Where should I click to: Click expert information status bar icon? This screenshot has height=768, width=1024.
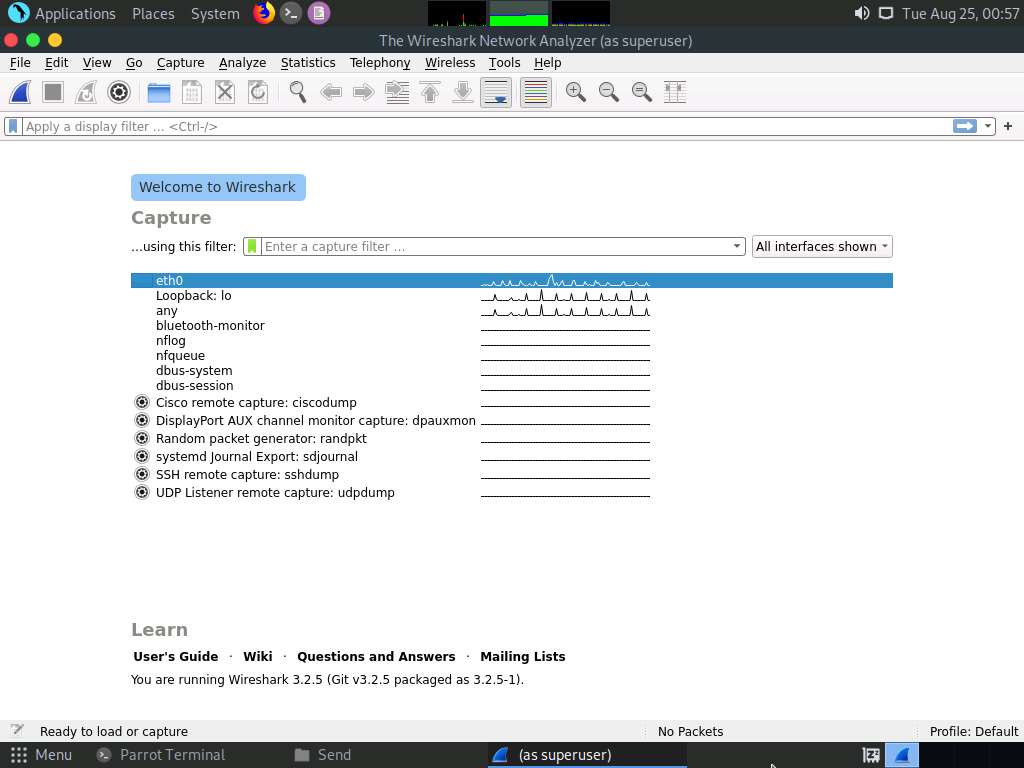point(18,730)
